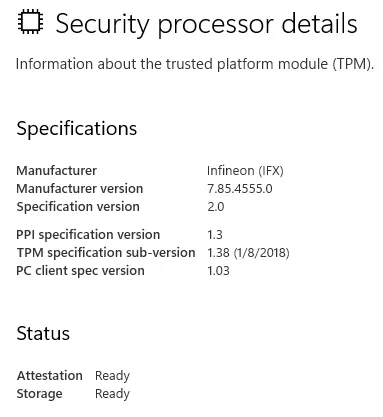Select the 1.03 PC client value
383x417 pixels.
pos(218,271)
